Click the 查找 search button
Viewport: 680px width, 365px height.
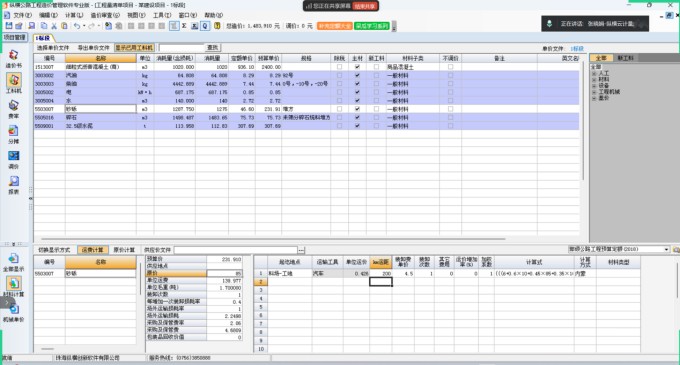(x=212, y=48)
